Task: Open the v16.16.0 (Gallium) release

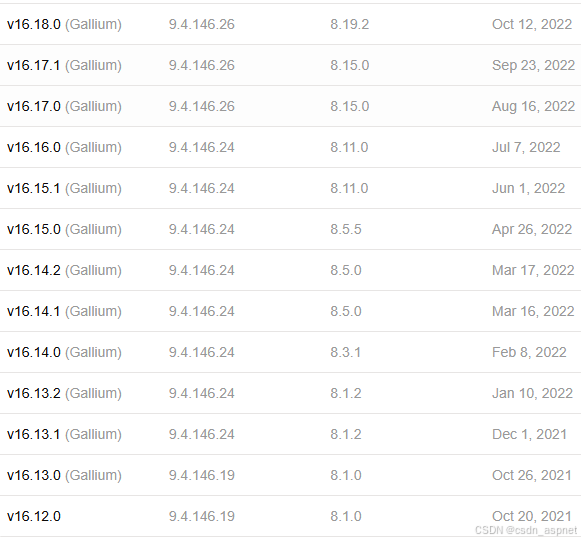Action: [x=64, y=147]
